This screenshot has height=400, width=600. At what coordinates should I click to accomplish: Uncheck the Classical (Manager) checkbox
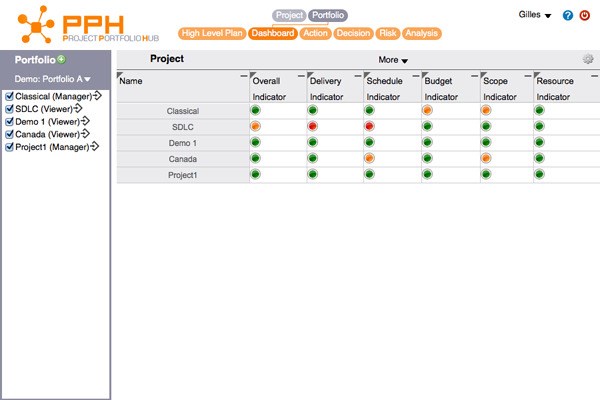click(10, 96)
